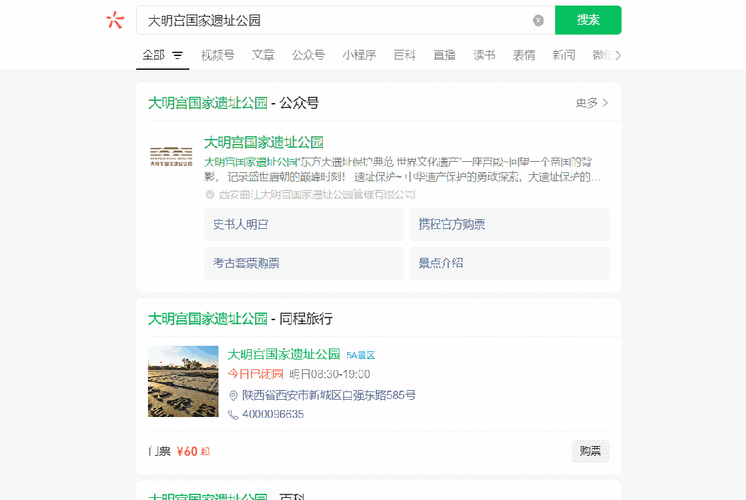Click the official account description text
This screenshot has width=746, height=500.
[402, 169]
